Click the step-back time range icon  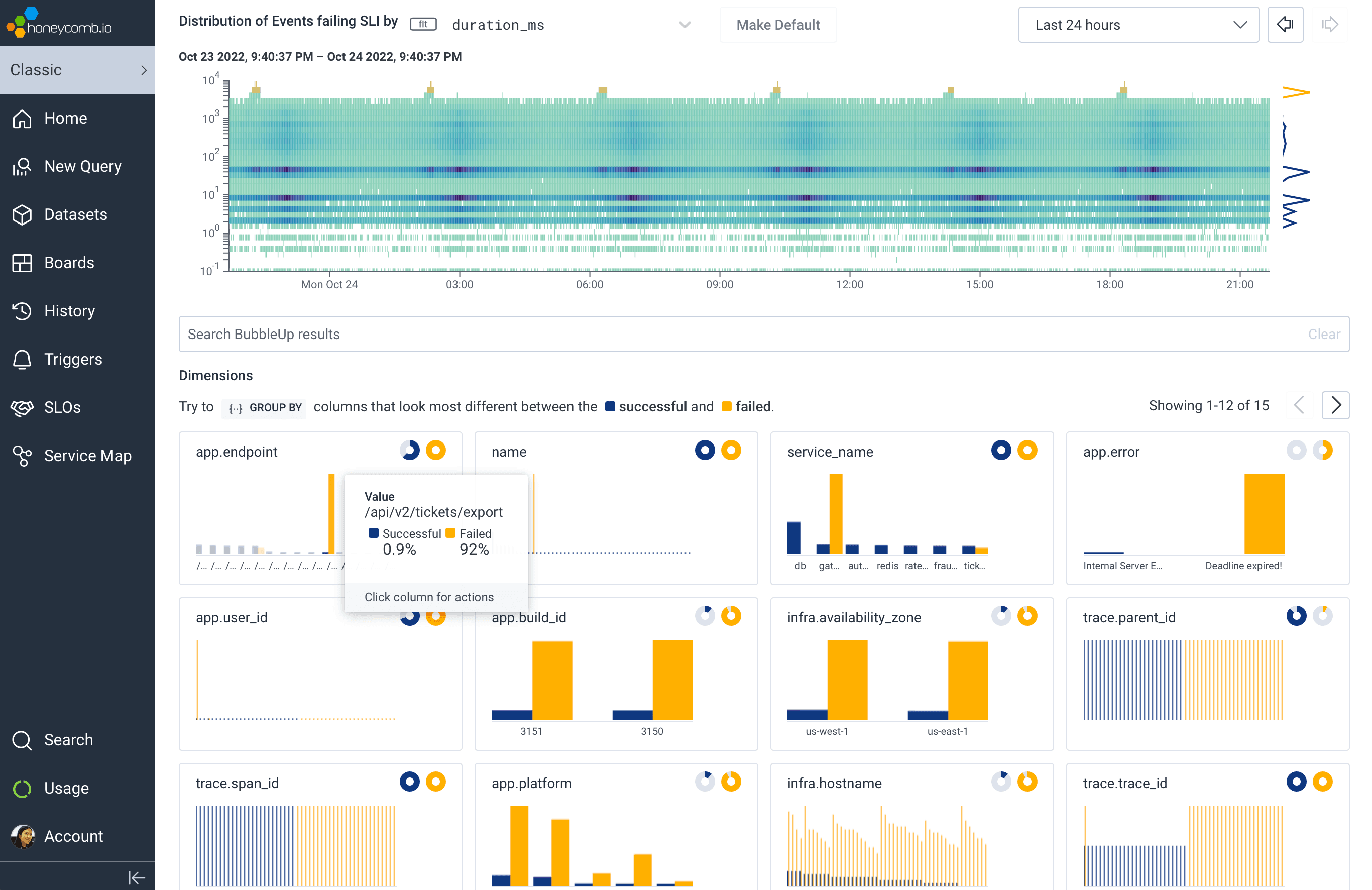1285,25
